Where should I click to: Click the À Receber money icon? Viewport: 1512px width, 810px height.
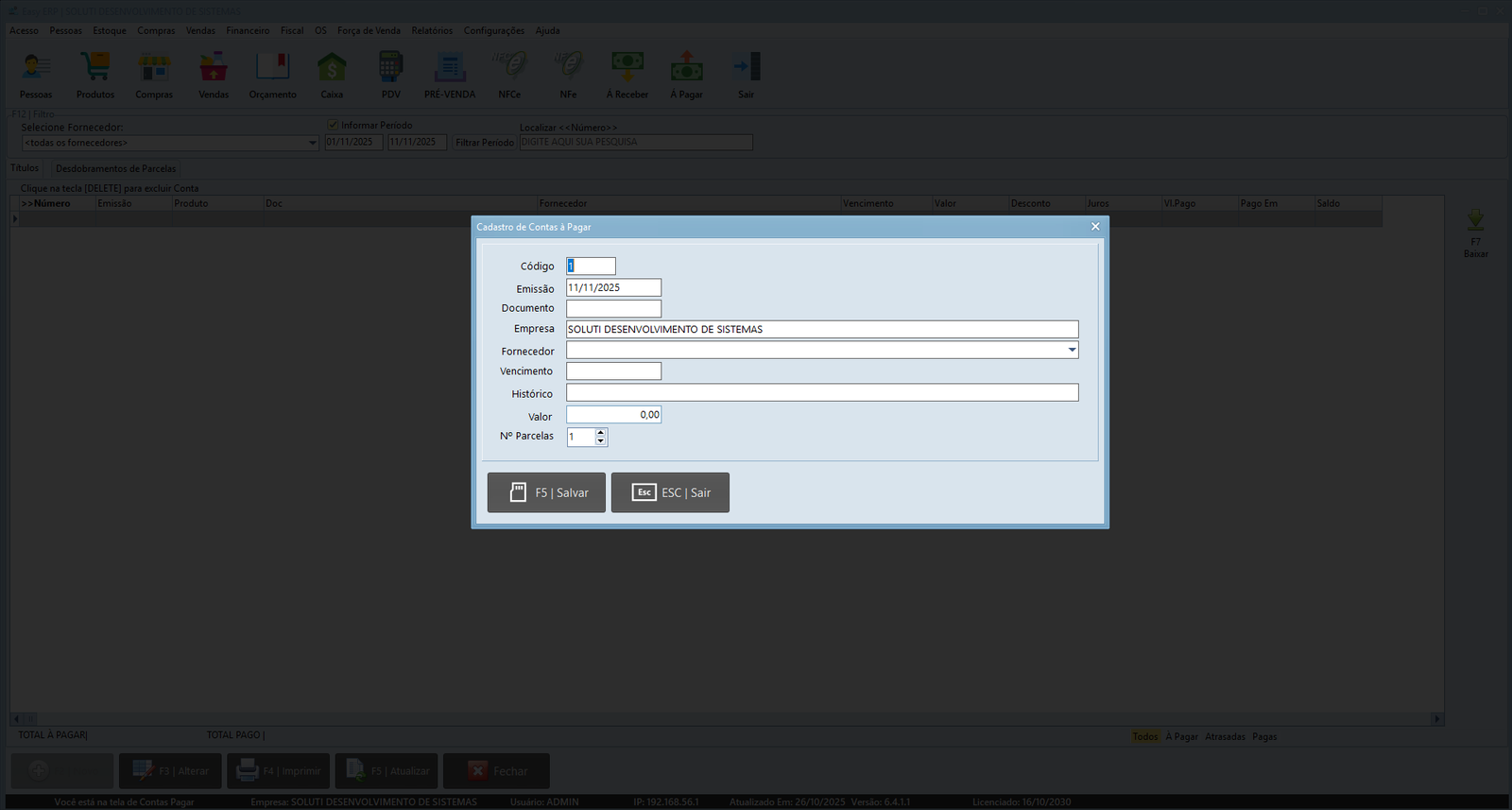click(x=627, y=68)
